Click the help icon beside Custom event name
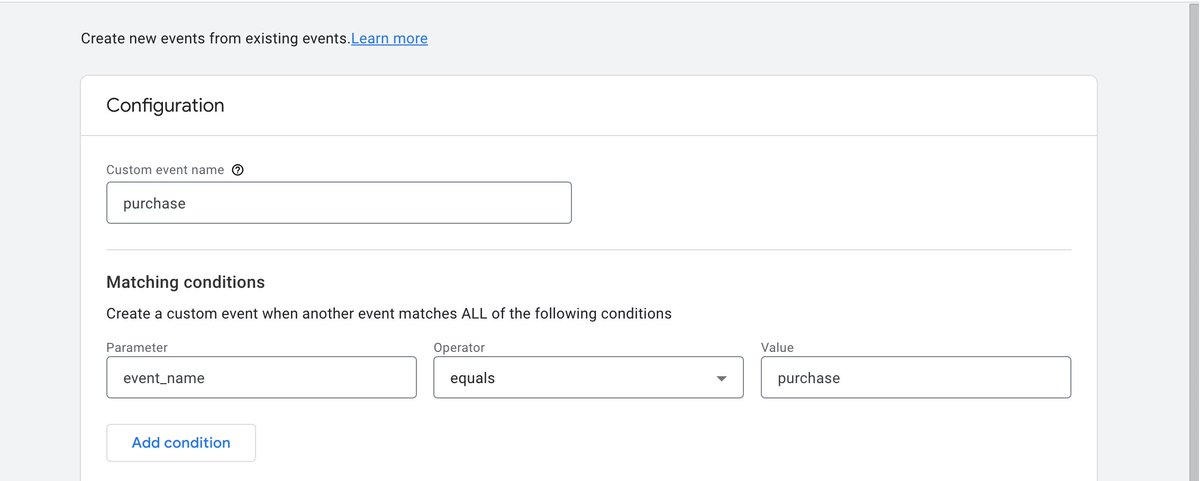This screenshot has width=1200, height=481. tap(237, 170)
